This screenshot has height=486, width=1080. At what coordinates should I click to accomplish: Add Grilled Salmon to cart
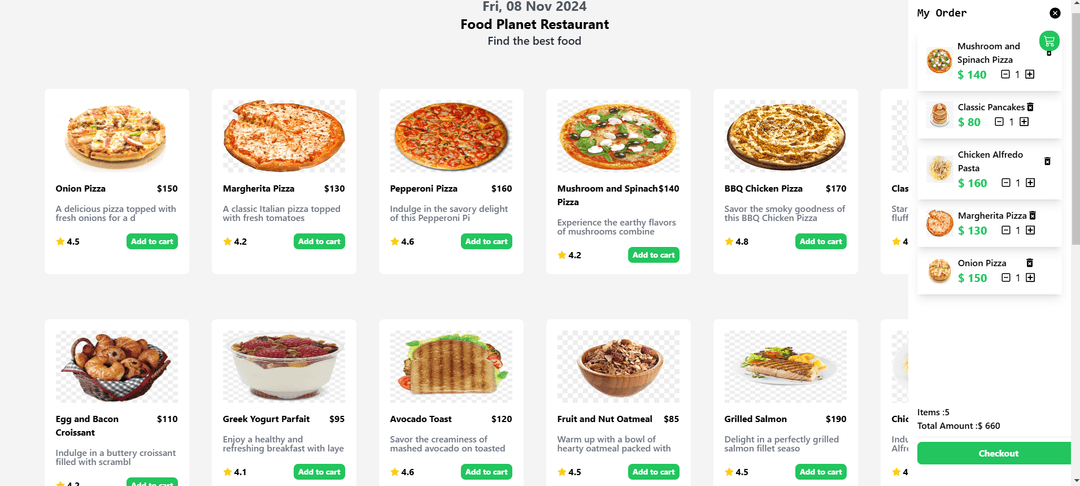[821, 471]
